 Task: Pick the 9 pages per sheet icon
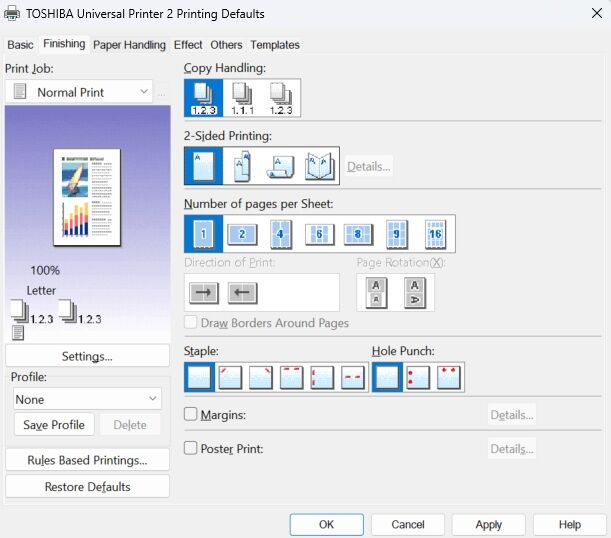pos(397,234)
